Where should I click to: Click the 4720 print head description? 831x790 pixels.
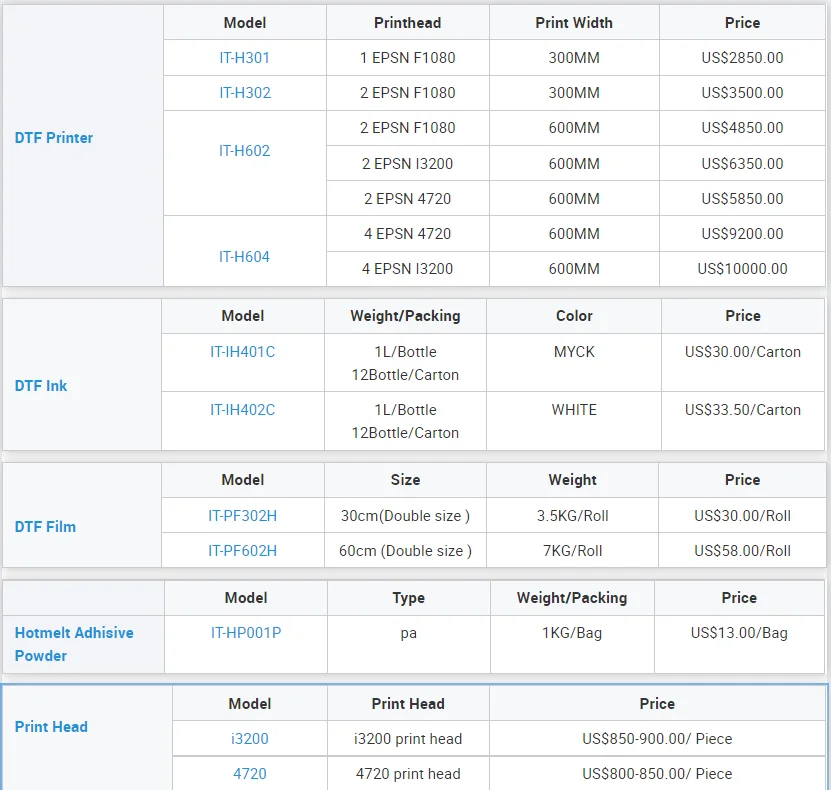click(x=408, y=774)
